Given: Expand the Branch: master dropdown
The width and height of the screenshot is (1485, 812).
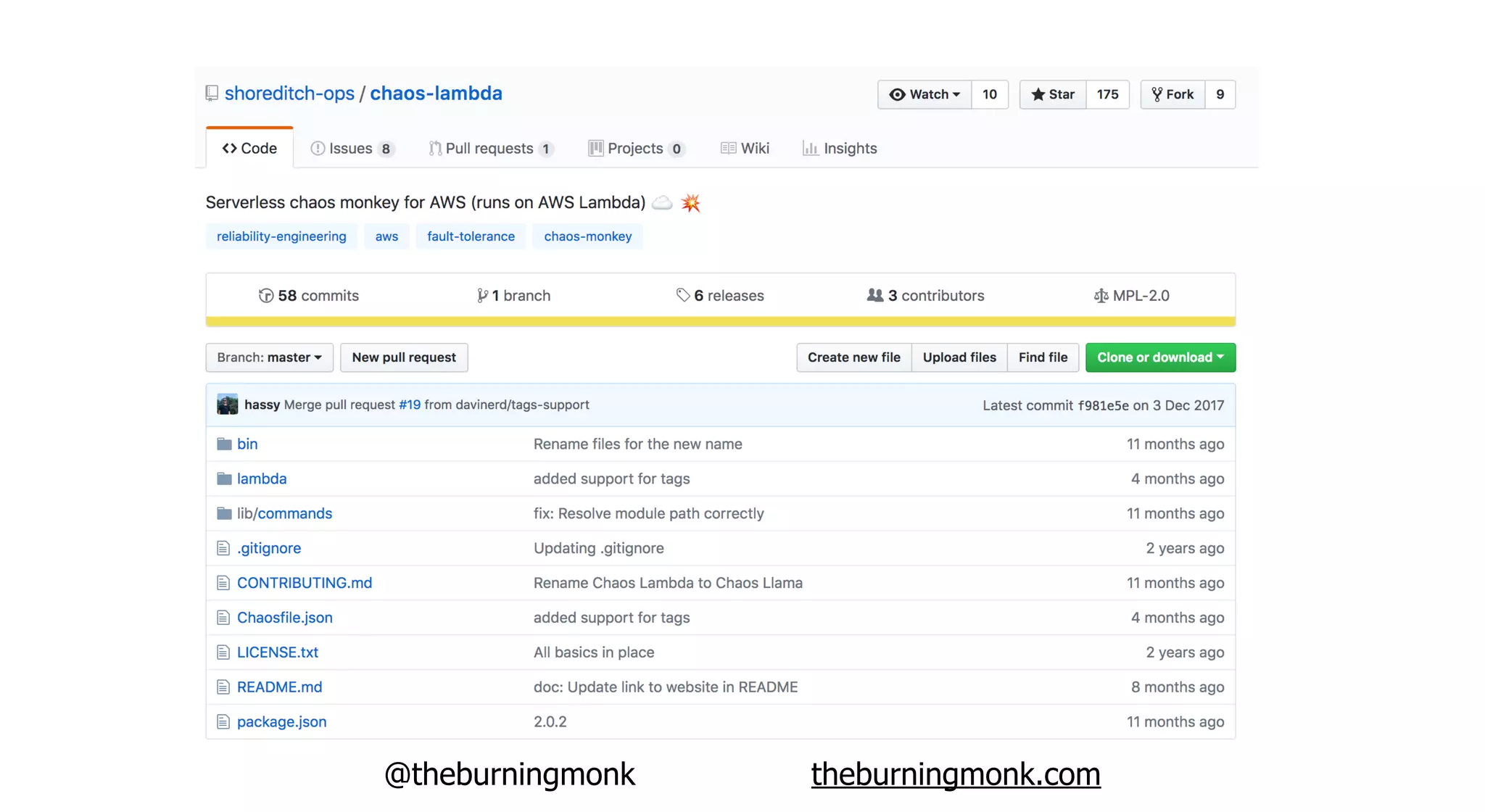Looking at the screenshot, I should 269,357.
